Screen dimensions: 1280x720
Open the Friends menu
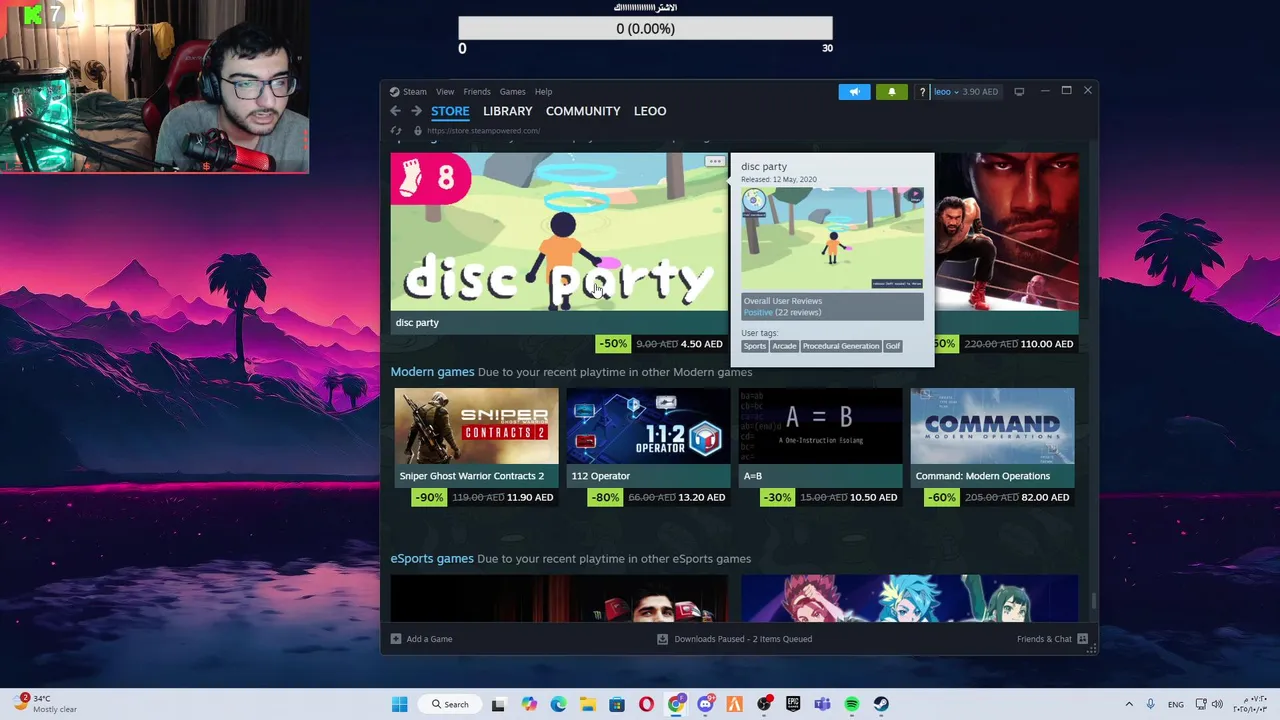point(477,91)
